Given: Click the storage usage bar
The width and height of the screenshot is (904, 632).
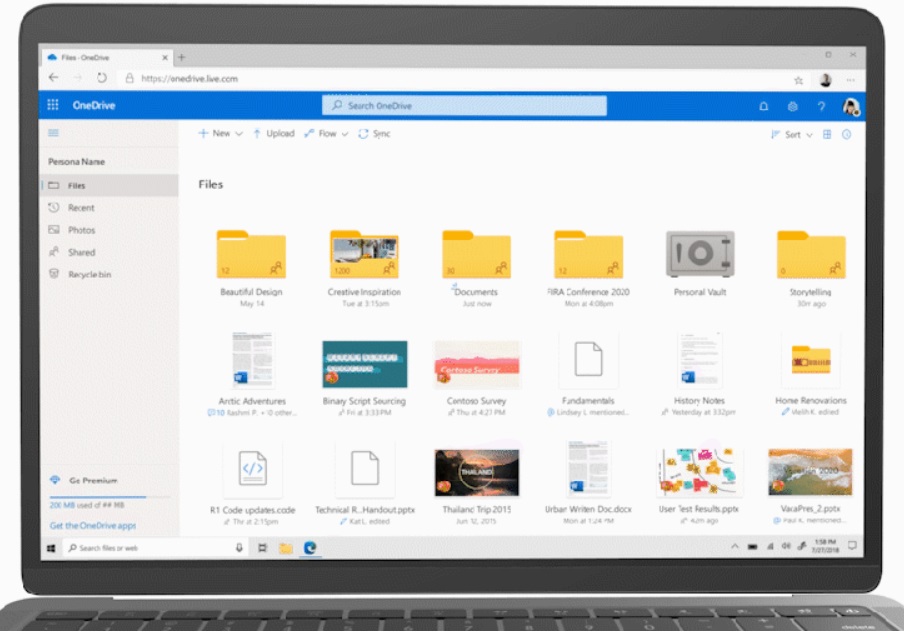Looking at the screenshot, I should point(109,496).
